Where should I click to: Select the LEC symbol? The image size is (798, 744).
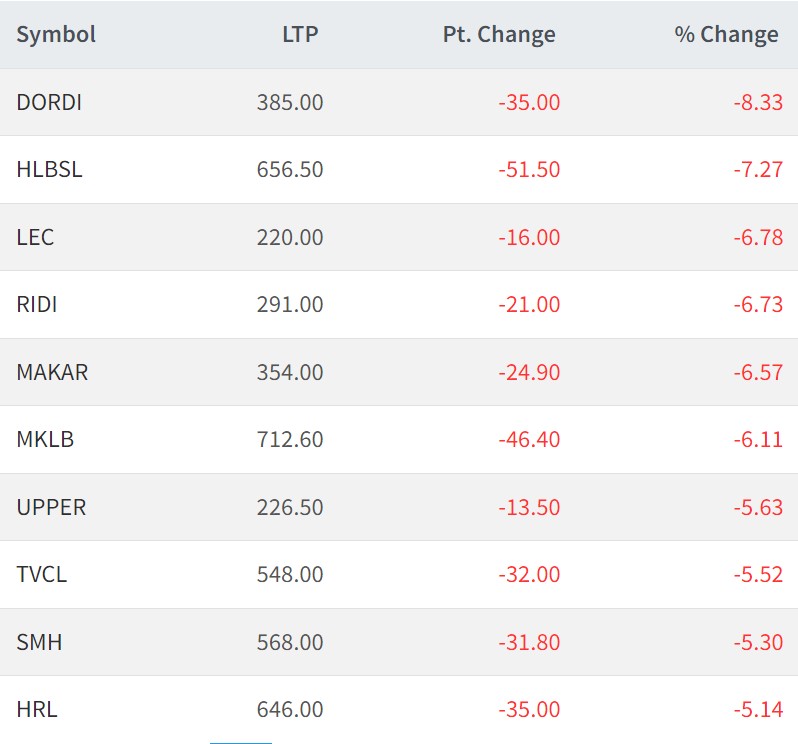(35, 238)
